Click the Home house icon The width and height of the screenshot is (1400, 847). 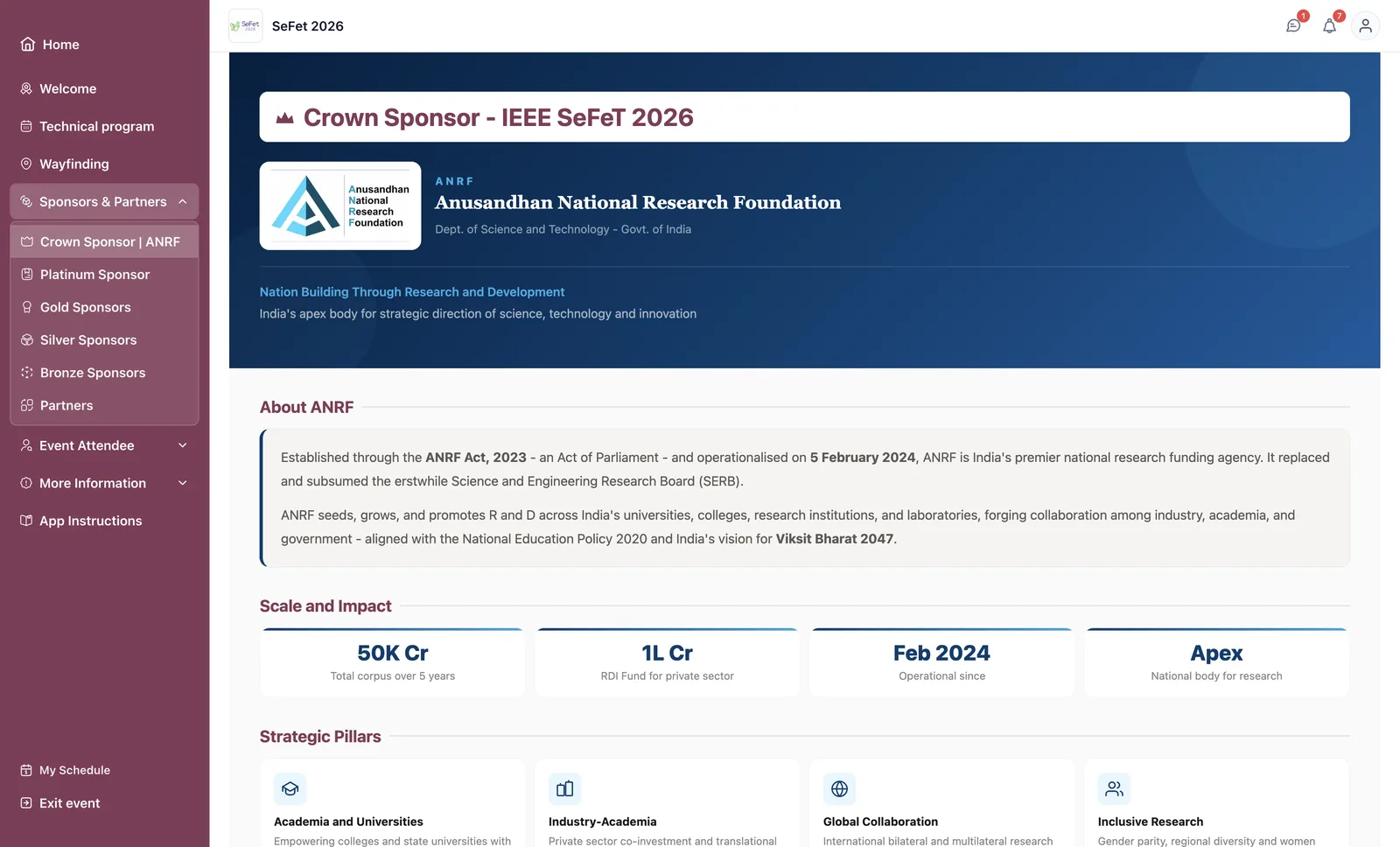(28, 45)
